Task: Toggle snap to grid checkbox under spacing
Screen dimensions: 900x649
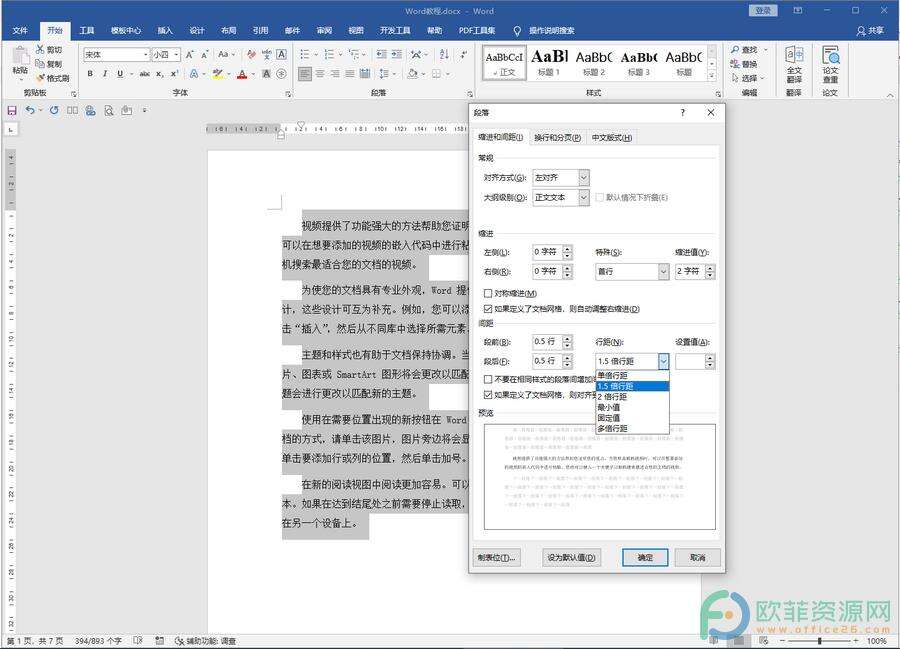Action: [488, 395]
